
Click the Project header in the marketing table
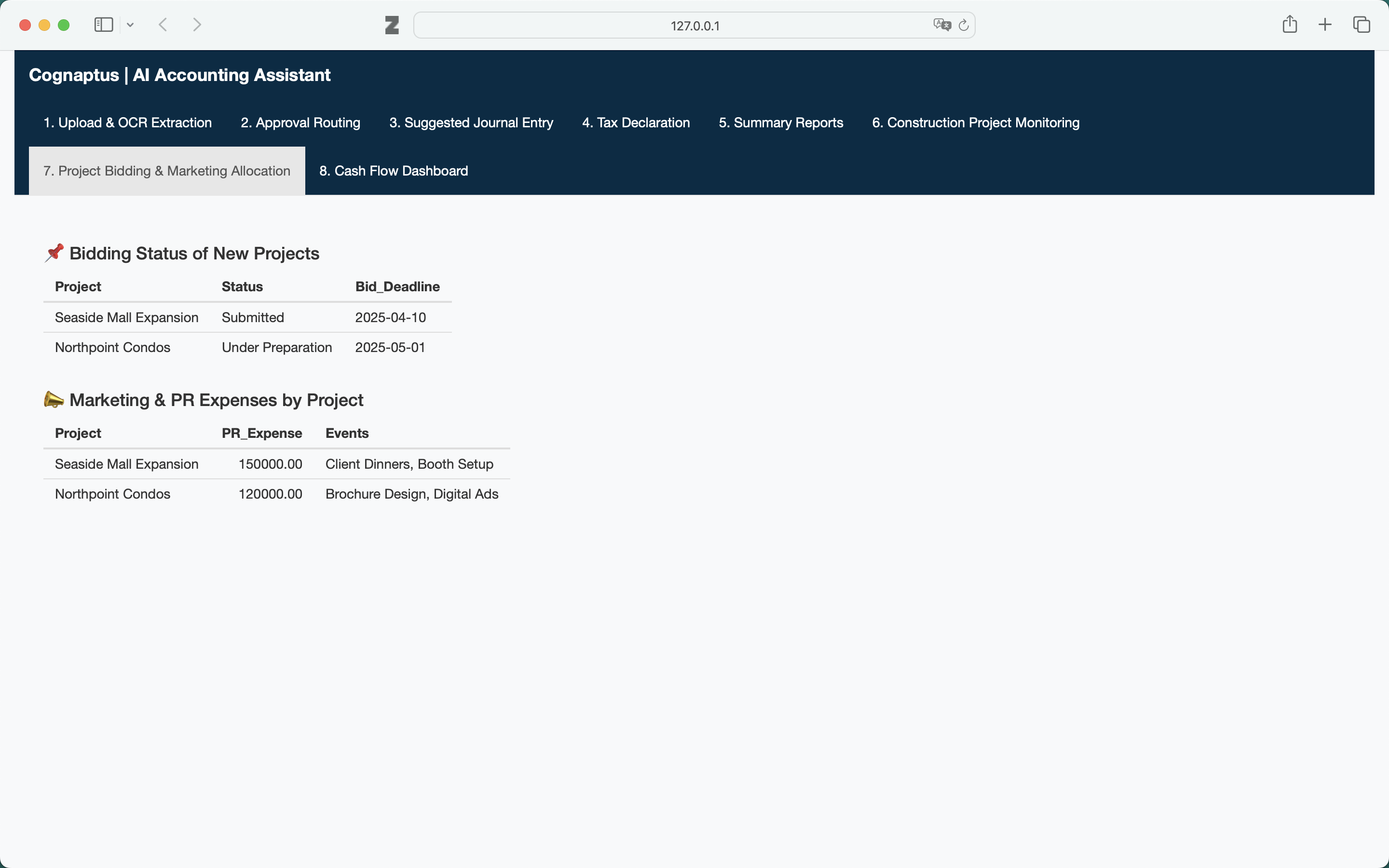coord(78,433)
